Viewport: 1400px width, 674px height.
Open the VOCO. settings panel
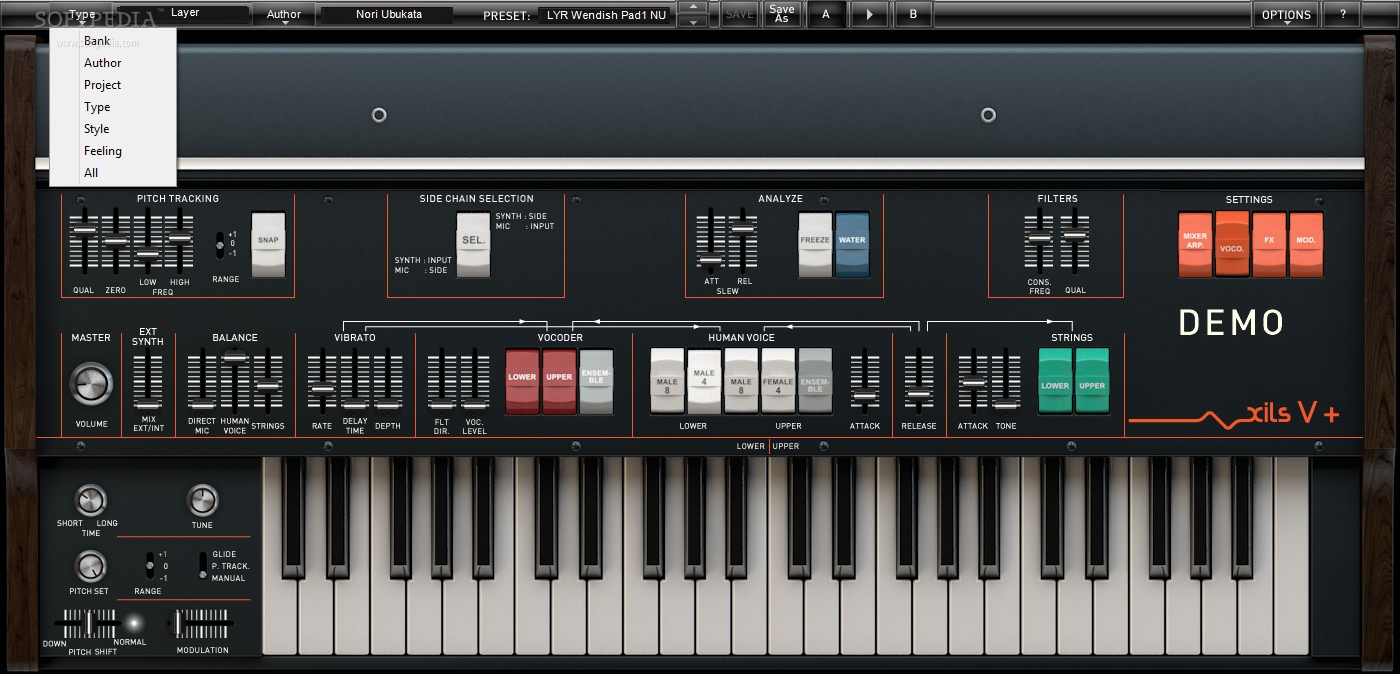1232,244
